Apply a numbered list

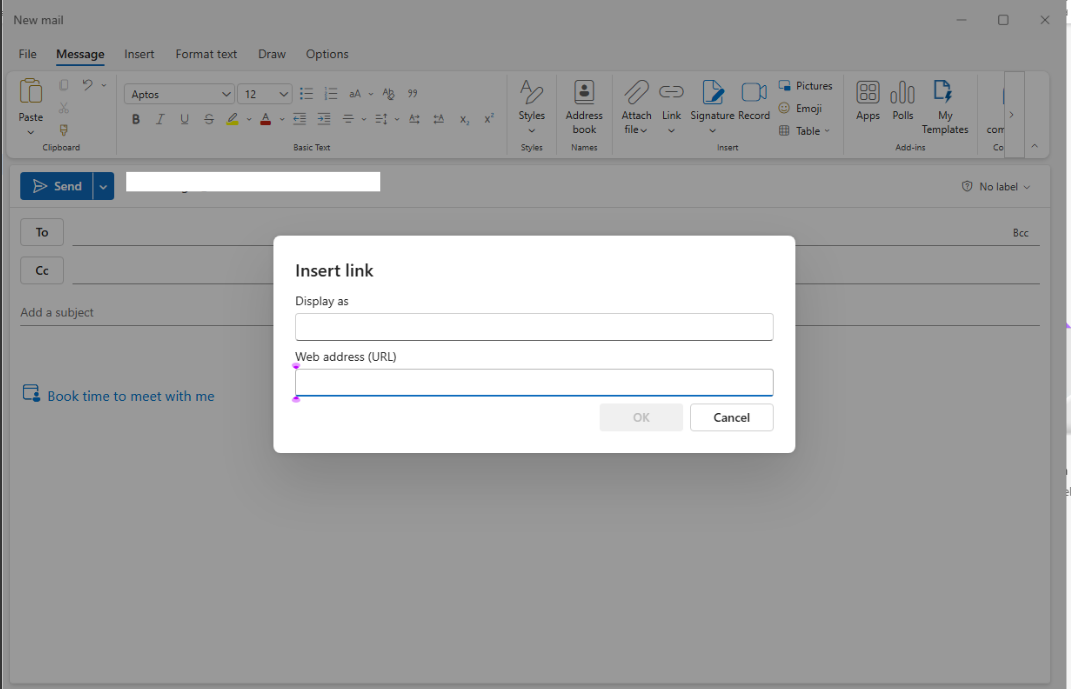point(331,94)
